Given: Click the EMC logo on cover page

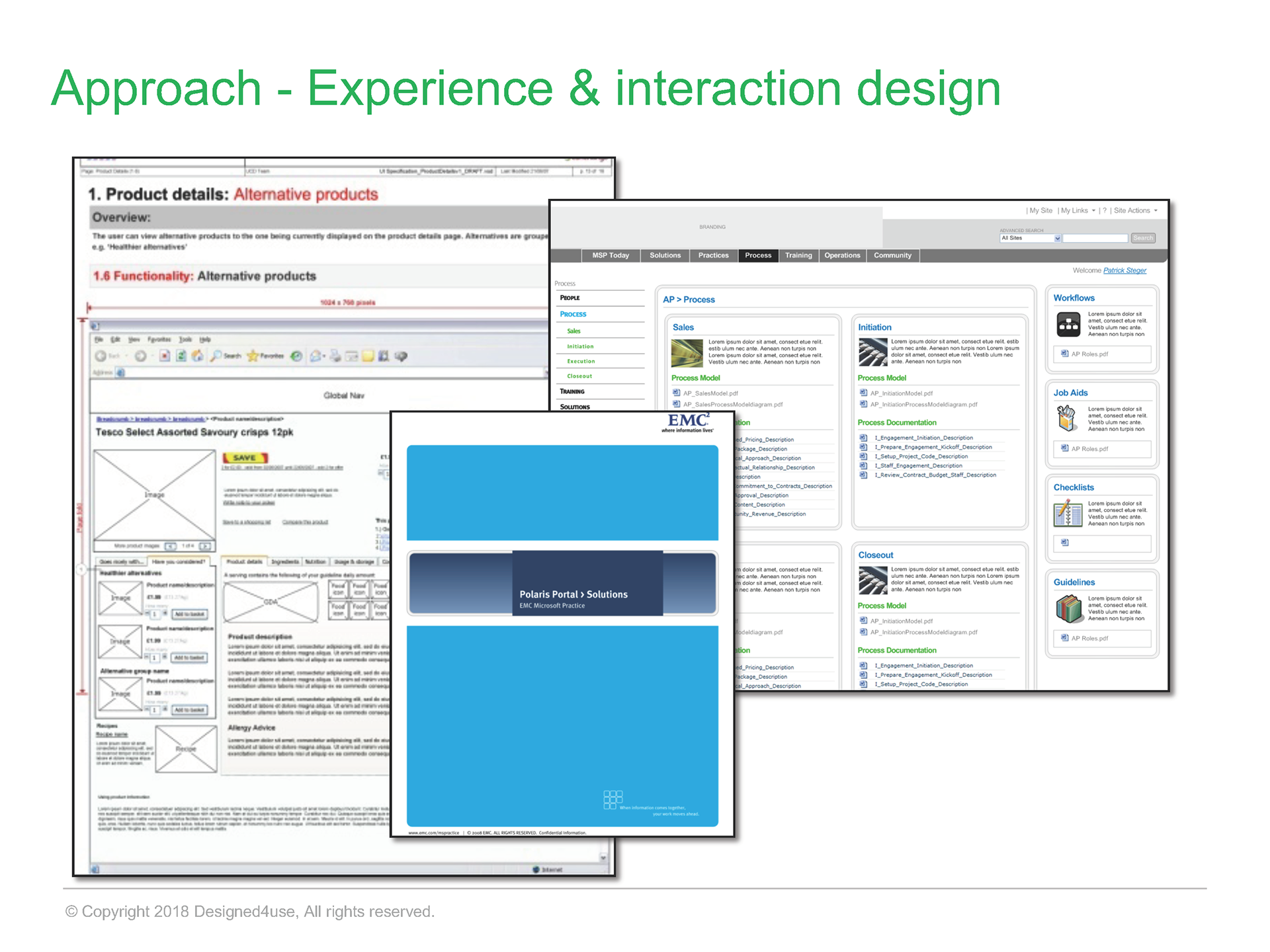Looking at the screenshot, I should 688,422.
